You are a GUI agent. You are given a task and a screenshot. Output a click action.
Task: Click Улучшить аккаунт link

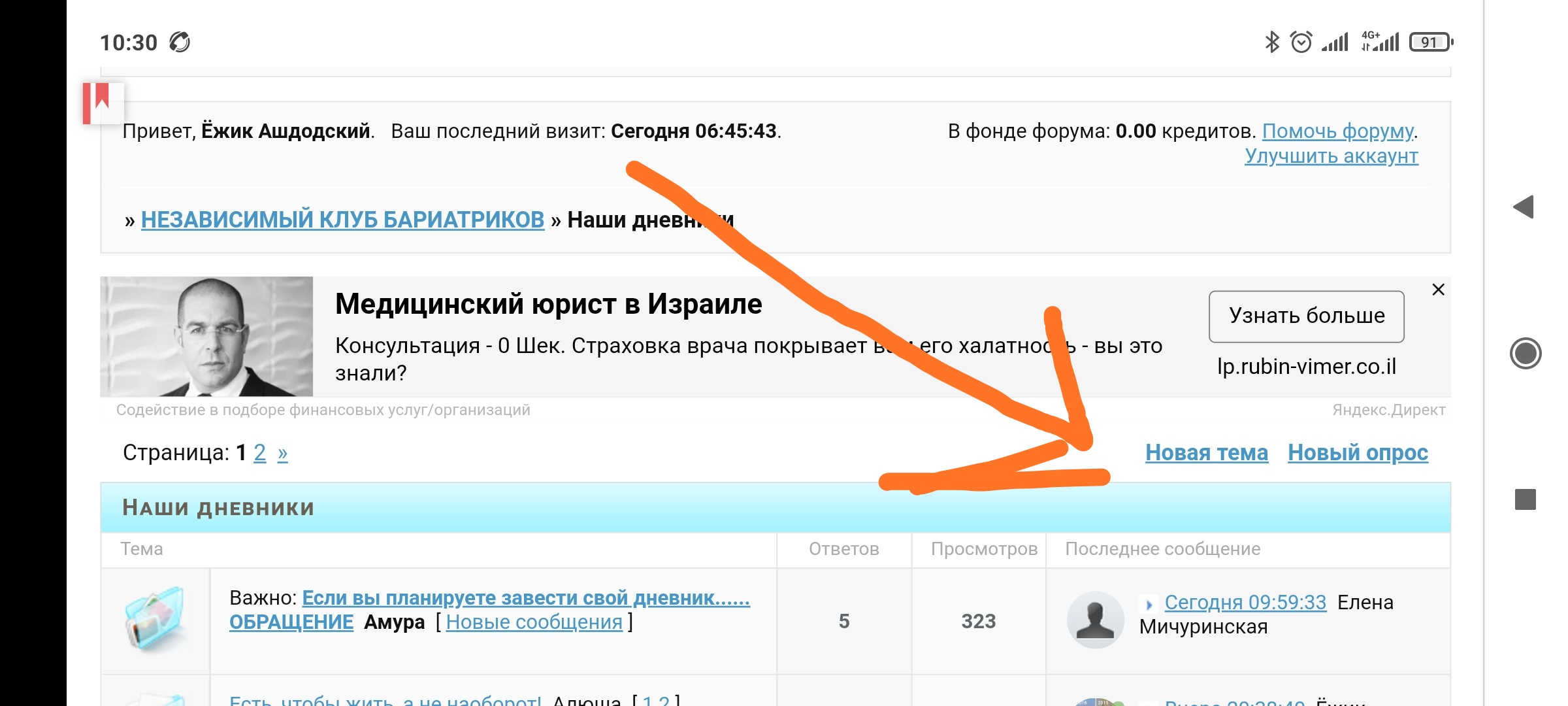[1331, 156]
